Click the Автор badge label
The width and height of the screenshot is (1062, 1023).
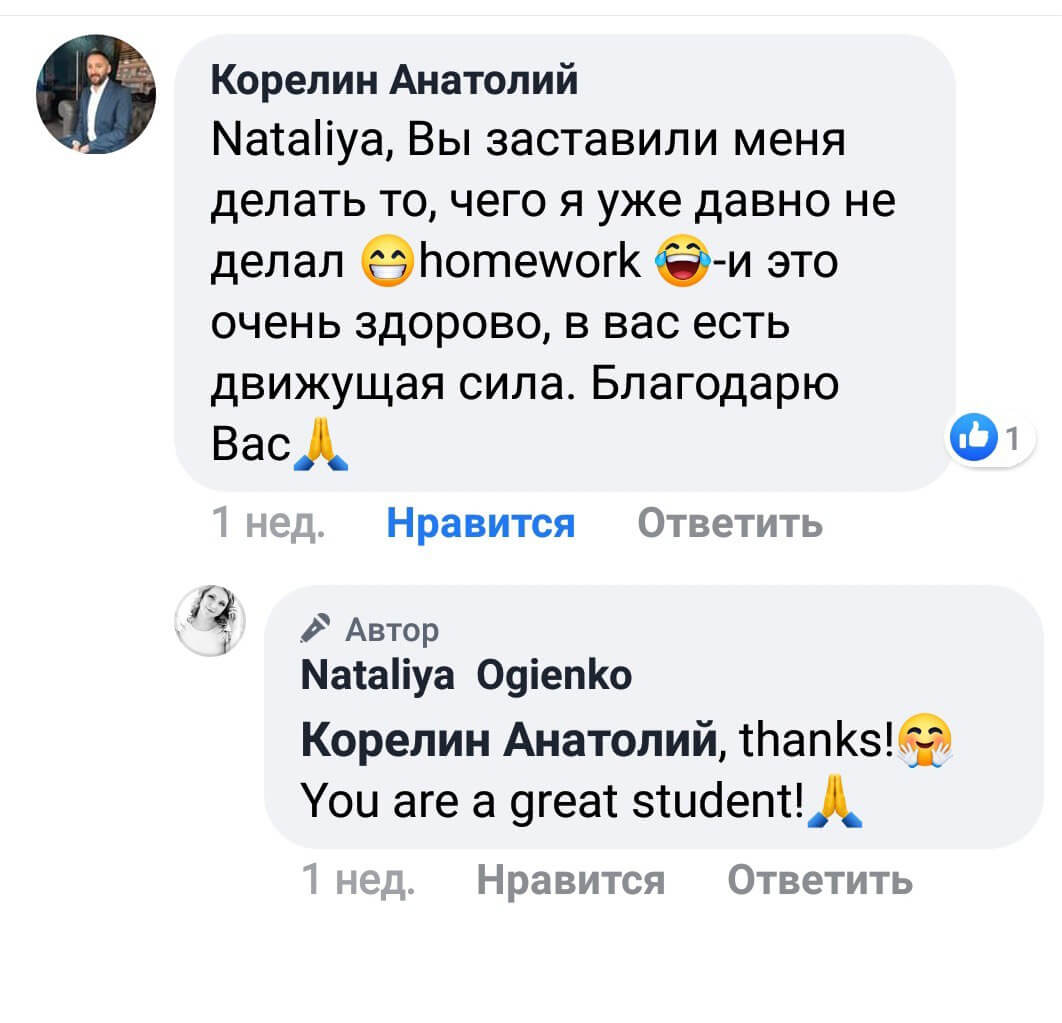(x=391, y=629)
